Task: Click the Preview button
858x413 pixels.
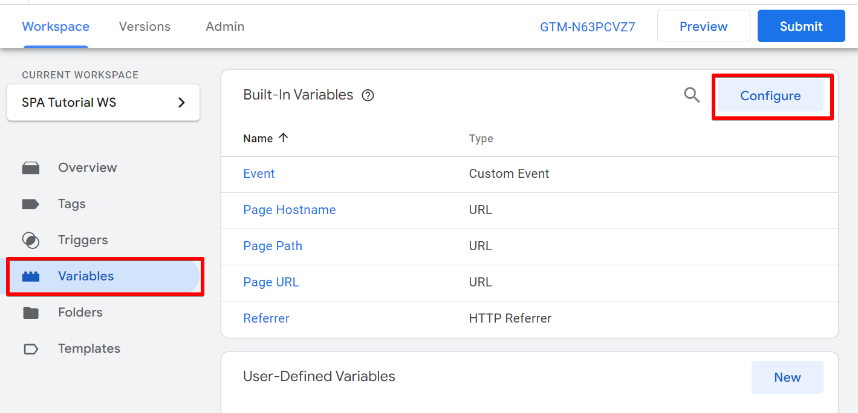Action: point(704,26)
